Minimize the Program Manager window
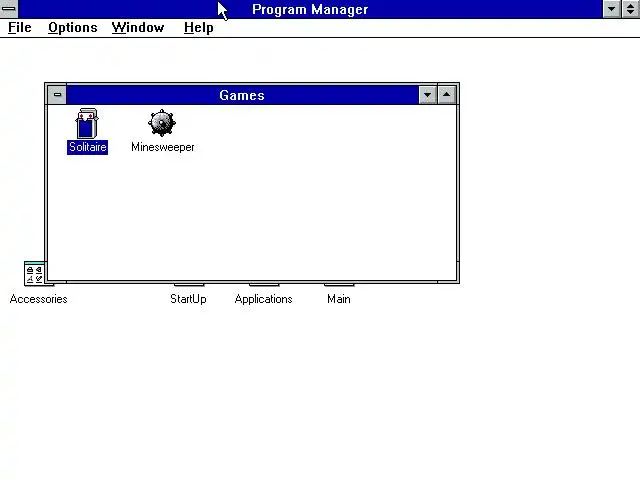This screenshot has height=480, width=640. pos(611,9)
